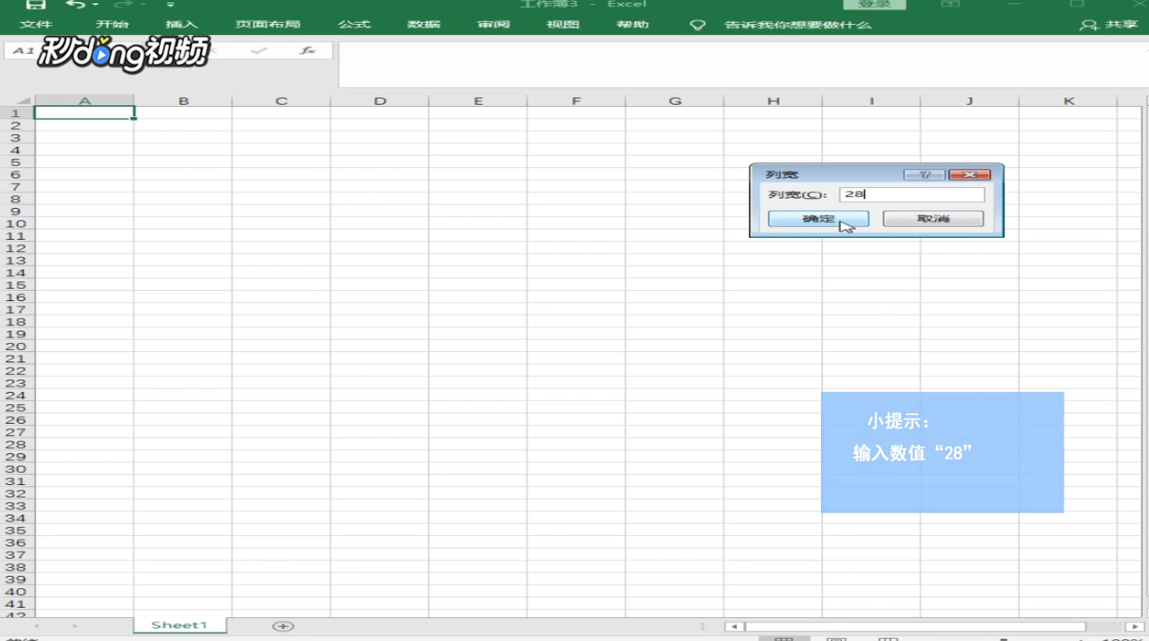Image resolution: width=1149 pixels, height=641 pixels.
Task: Select column I header
Action: 871,100
